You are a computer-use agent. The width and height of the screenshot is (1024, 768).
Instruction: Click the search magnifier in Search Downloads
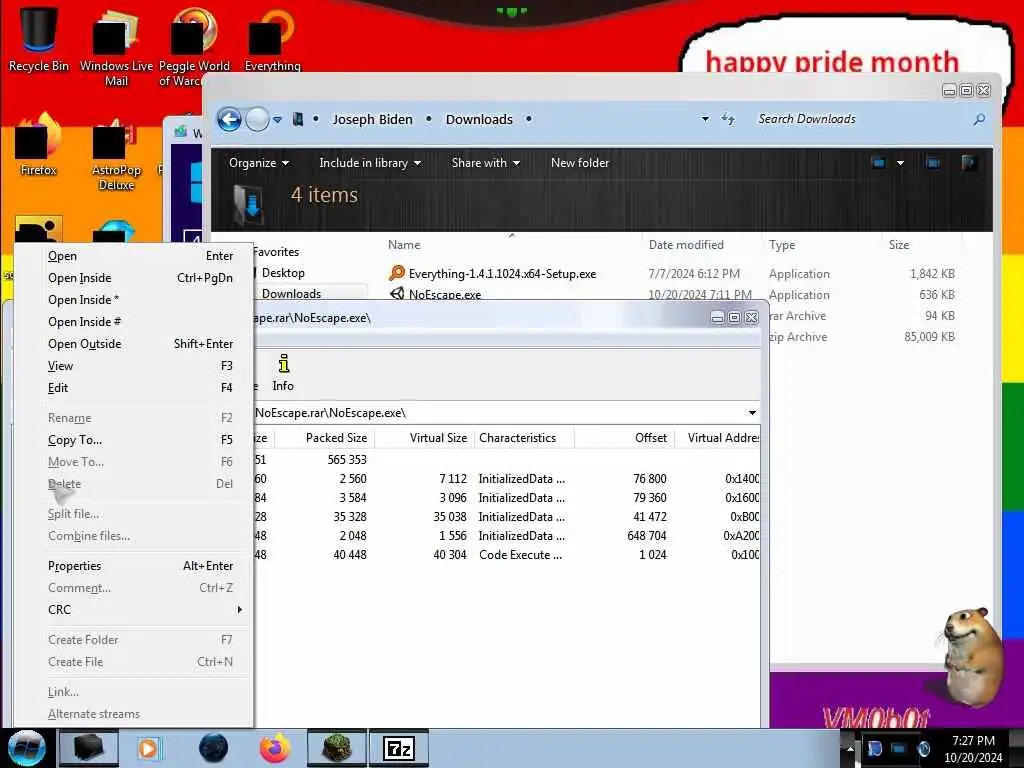coord(978,119)
